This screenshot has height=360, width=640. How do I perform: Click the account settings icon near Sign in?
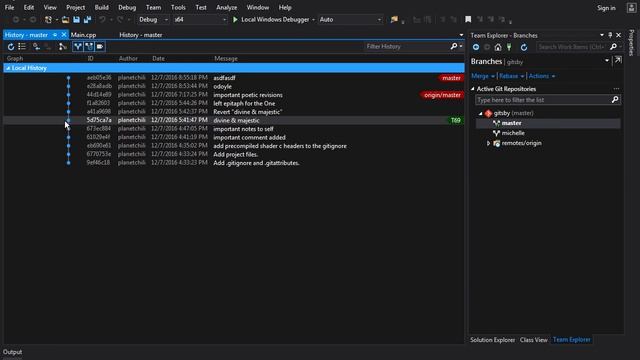[x=631, y=8]
